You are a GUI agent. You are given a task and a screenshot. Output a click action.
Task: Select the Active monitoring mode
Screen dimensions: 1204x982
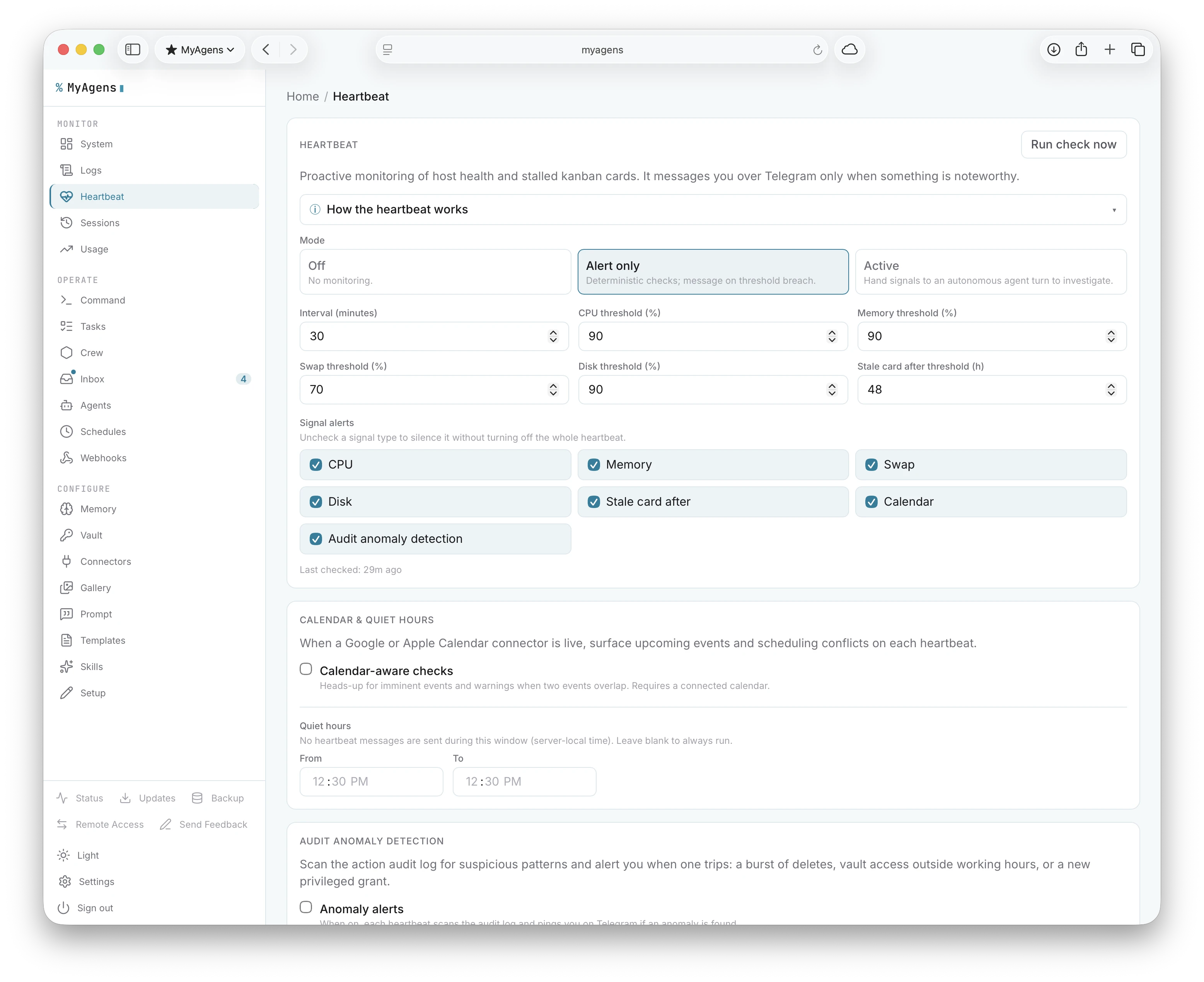point(991,272)
